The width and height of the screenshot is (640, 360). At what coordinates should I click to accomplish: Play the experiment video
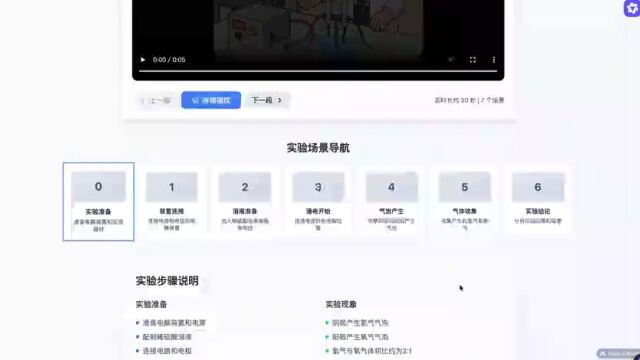point(143,60)
